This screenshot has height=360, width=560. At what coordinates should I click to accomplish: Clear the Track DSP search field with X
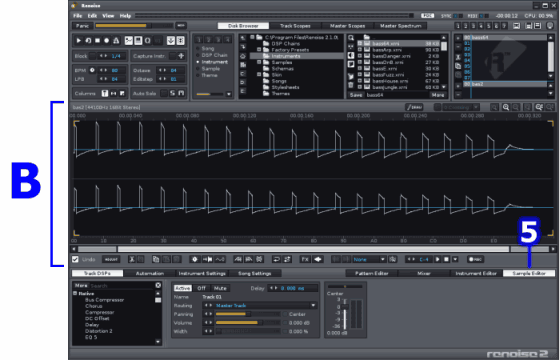[x=158, y=285]
